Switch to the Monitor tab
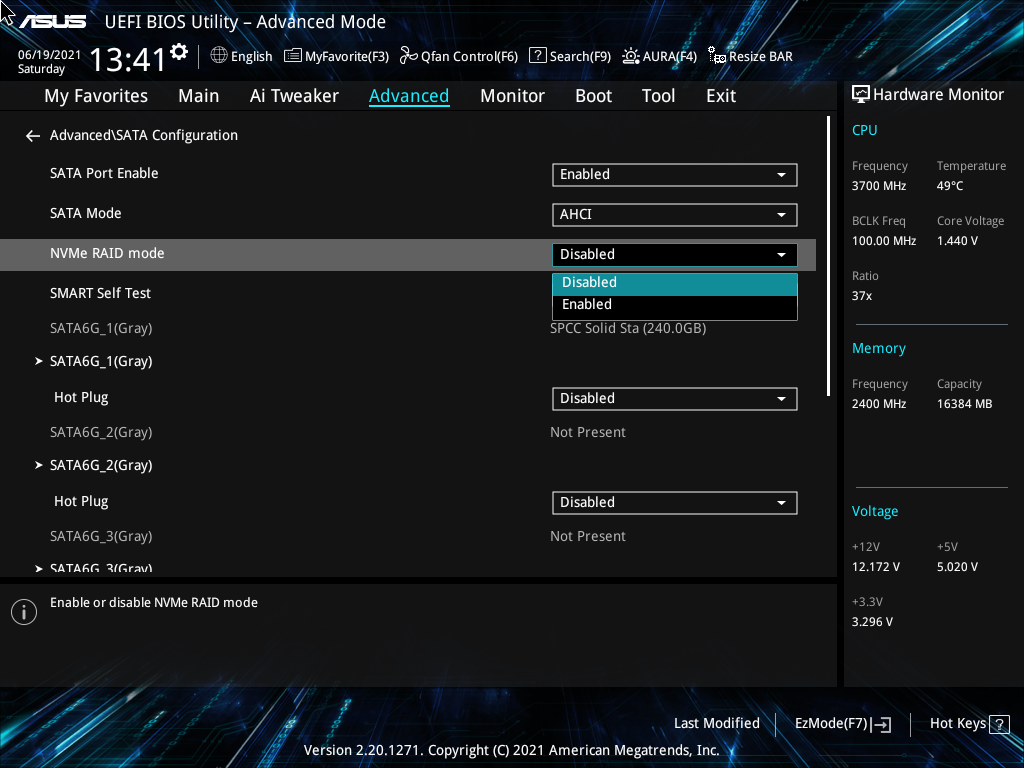 click(x=512, y=96)
